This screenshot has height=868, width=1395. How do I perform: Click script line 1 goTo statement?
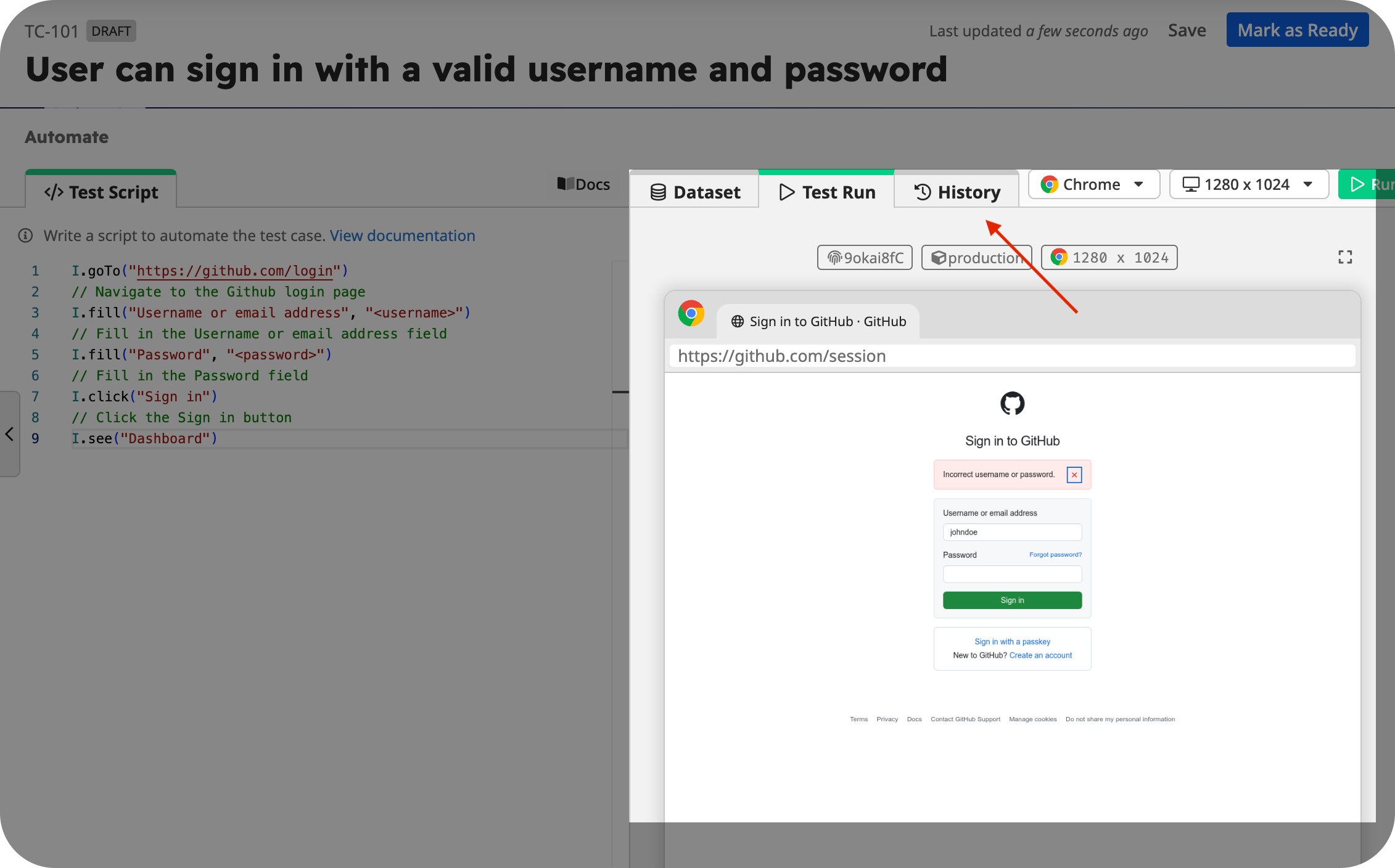point(210,271)
